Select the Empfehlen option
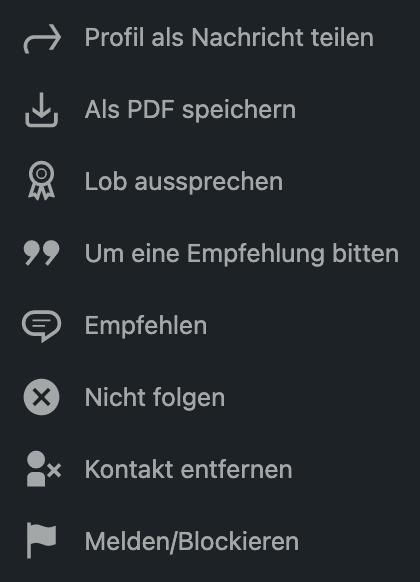This screenshot has height=582, width=420. click(x=210, y=326)
